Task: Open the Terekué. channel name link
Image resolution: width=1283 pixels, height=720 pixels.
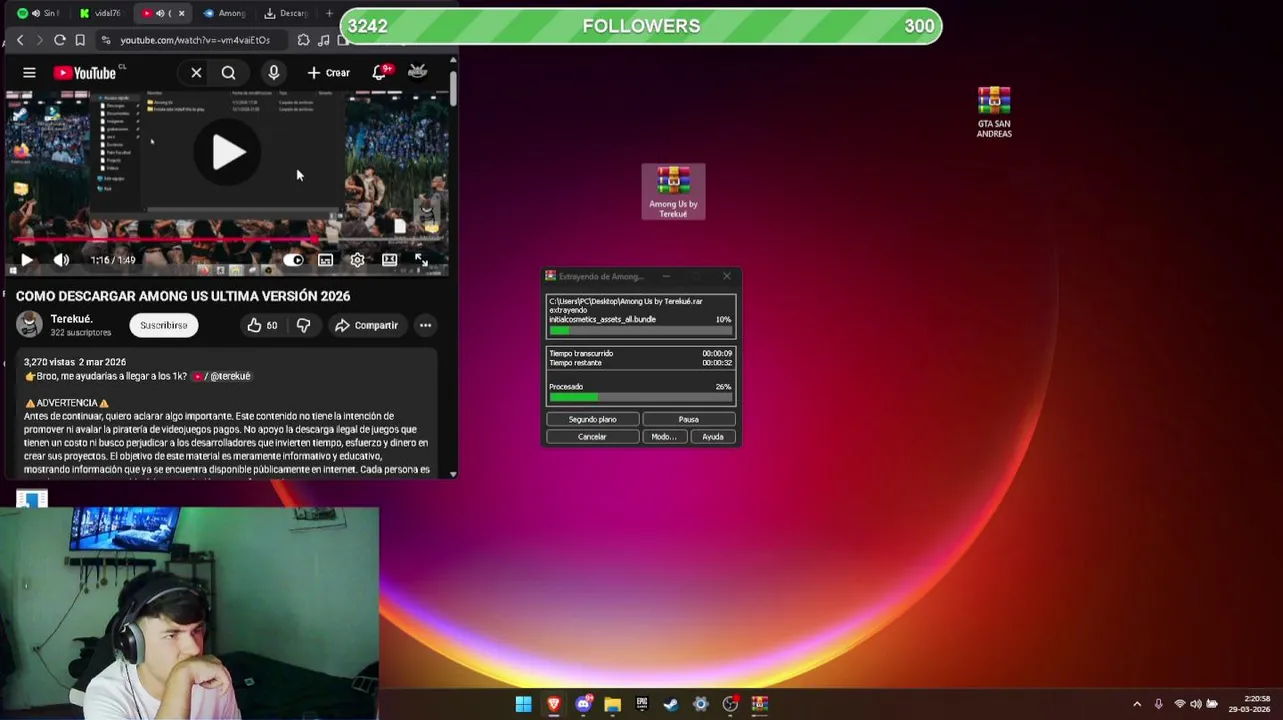Action: [71, 319]
